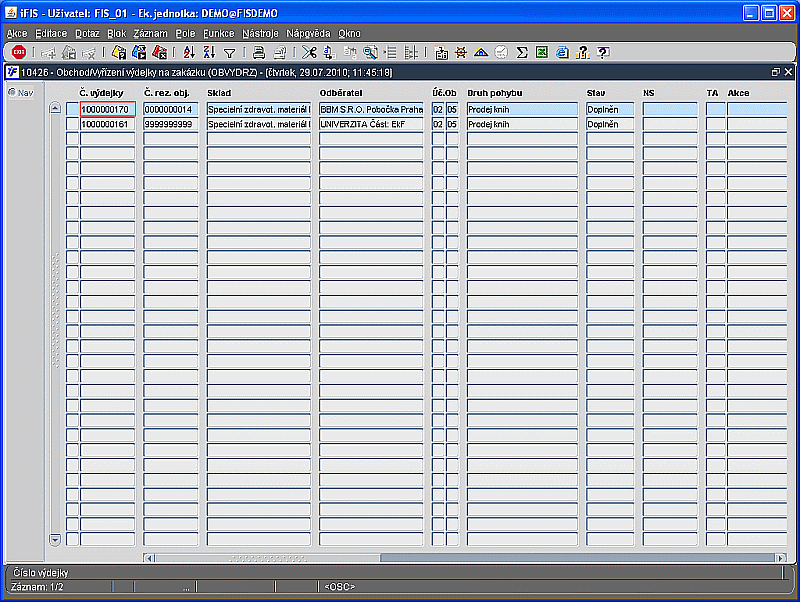The width and height of the screenshot is (800, 602).
Task: Click the list rows icon in toolbar
Action: point(391,52)
